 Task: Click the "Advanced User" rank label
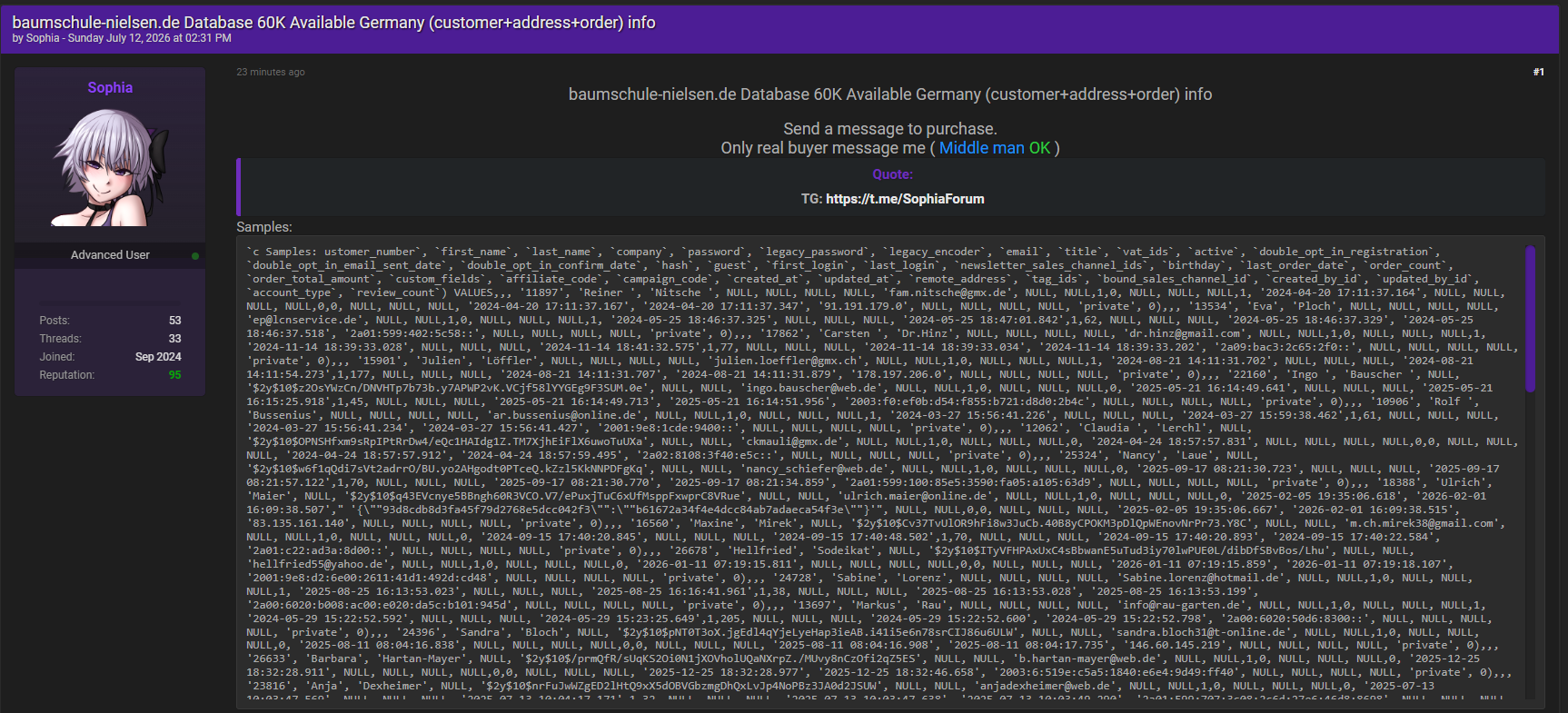tap(110, 255)
